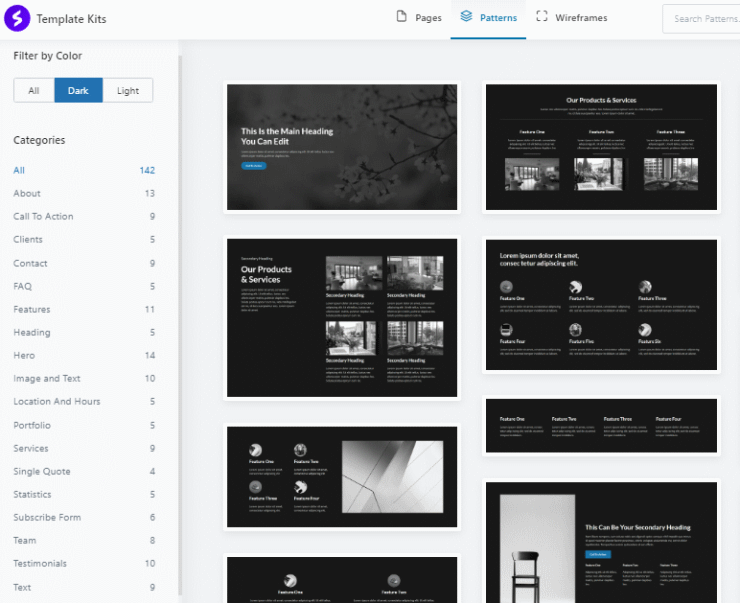Open the centered Our Products & Services pattern
740x603 pixels.
tap(601, 147)
